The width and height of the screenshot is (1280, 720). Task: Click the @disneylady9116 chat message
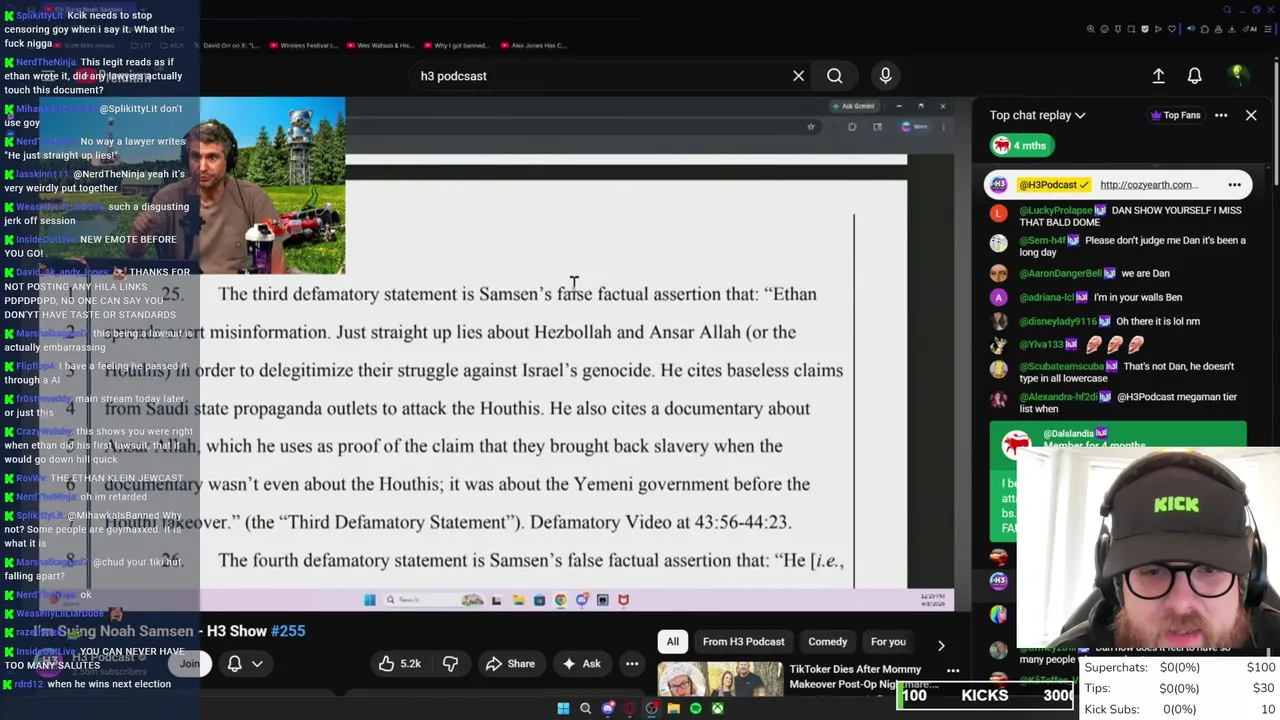1109,321
